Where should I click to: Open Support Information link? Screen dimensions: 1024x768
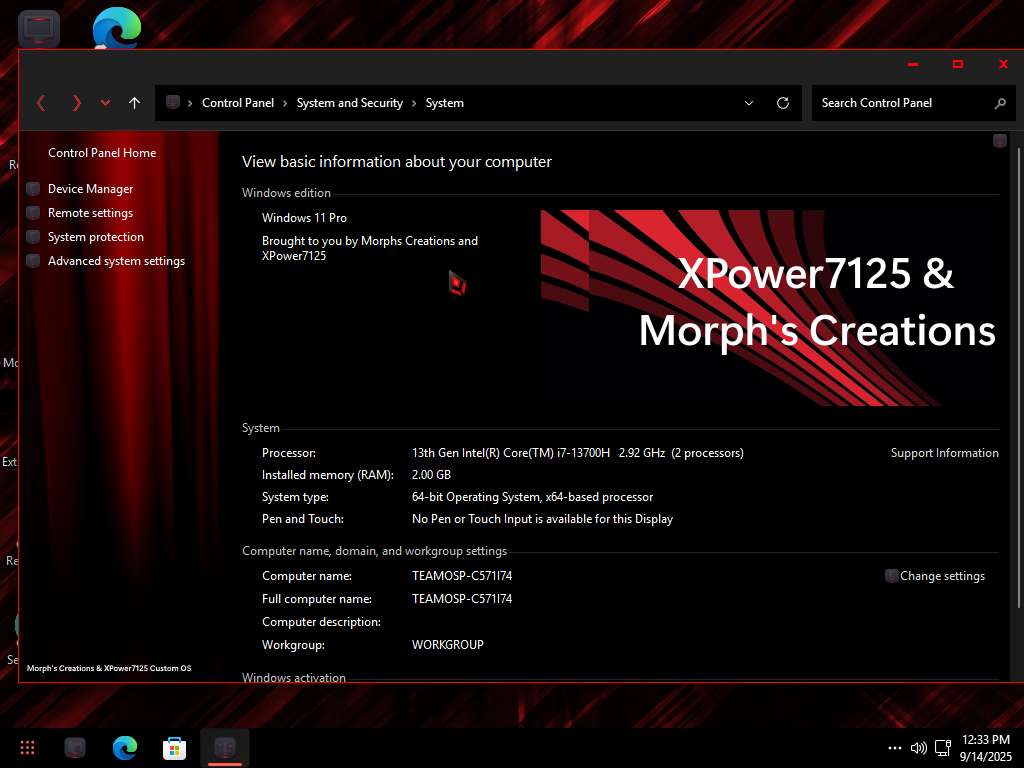pos(944,453)
